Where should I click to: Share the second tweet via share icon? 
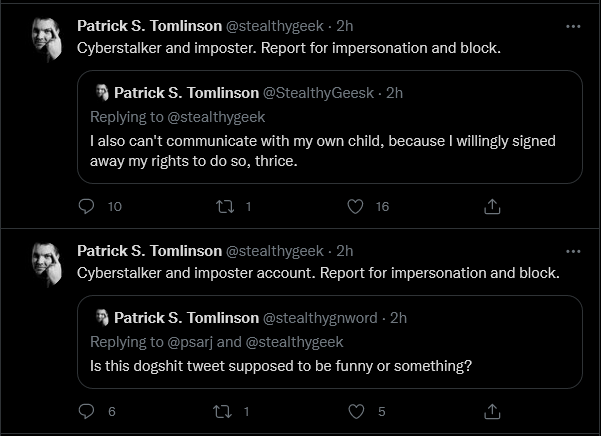tap(492, 412)
